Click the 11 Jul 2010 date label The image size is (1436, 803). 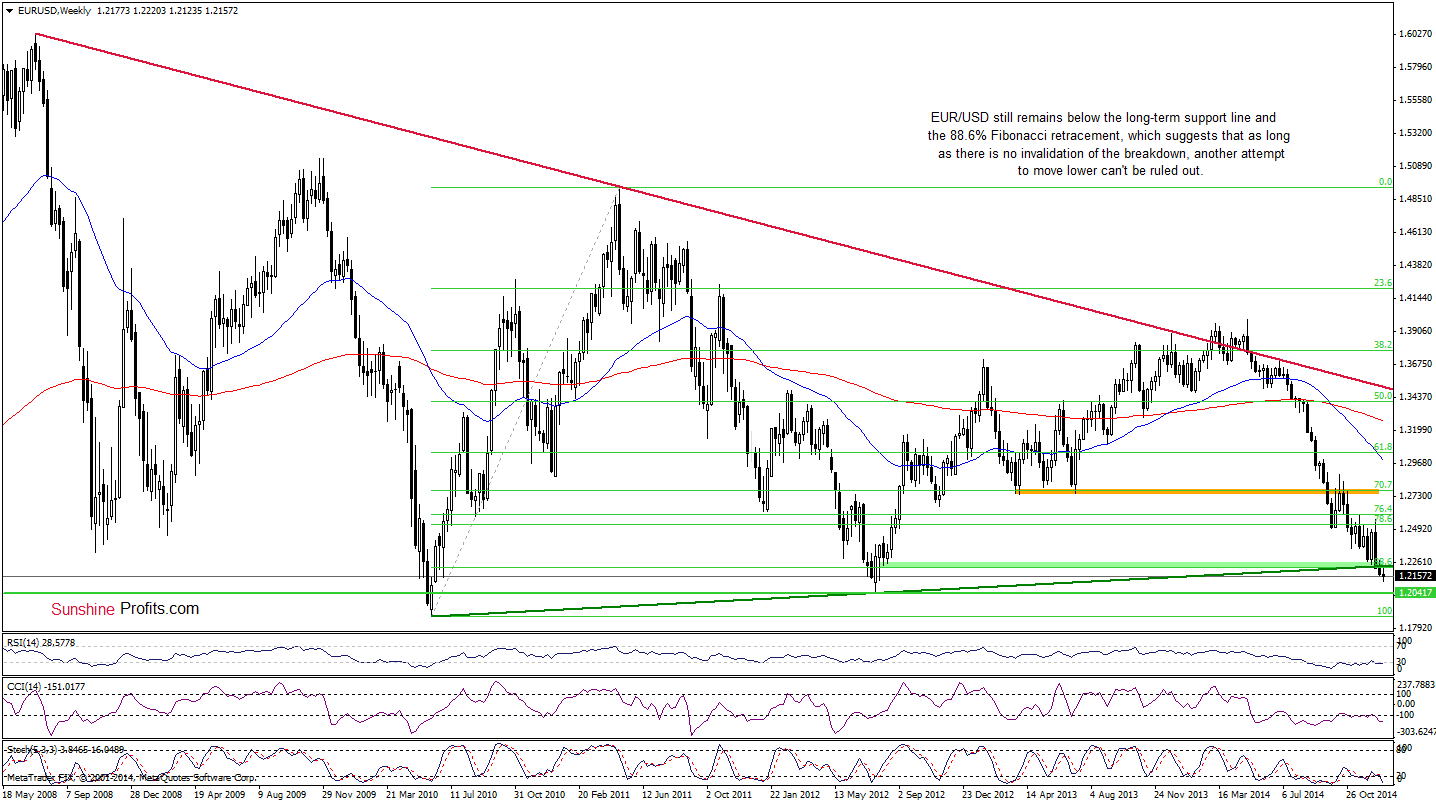tap(473, 794)
